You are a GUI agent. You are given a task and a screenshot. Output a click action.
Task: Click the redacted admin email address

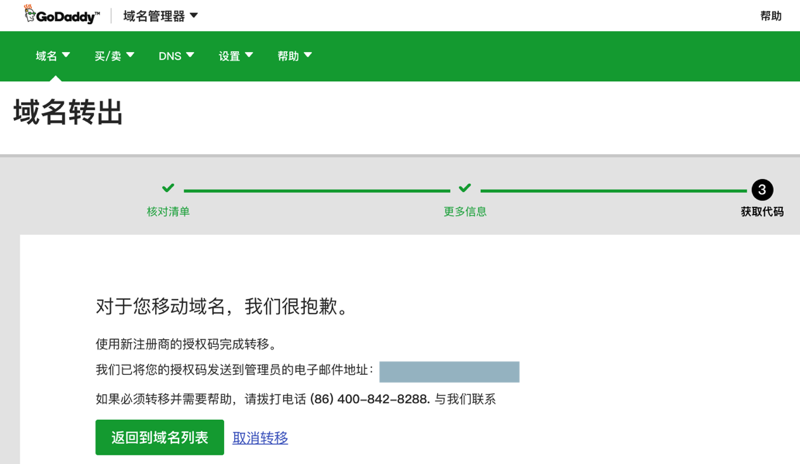click(449, 372)
